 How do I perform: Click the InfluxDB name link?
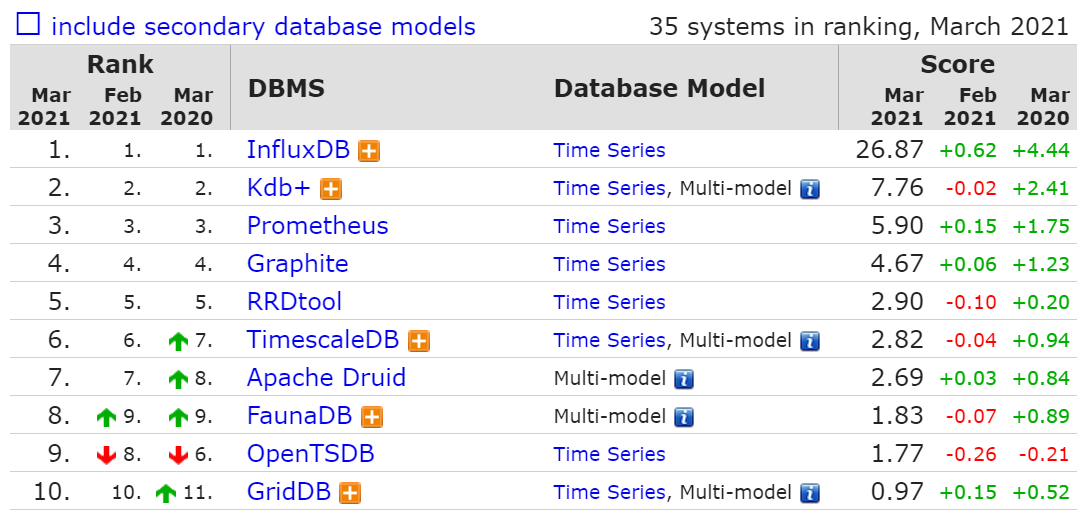298,150
